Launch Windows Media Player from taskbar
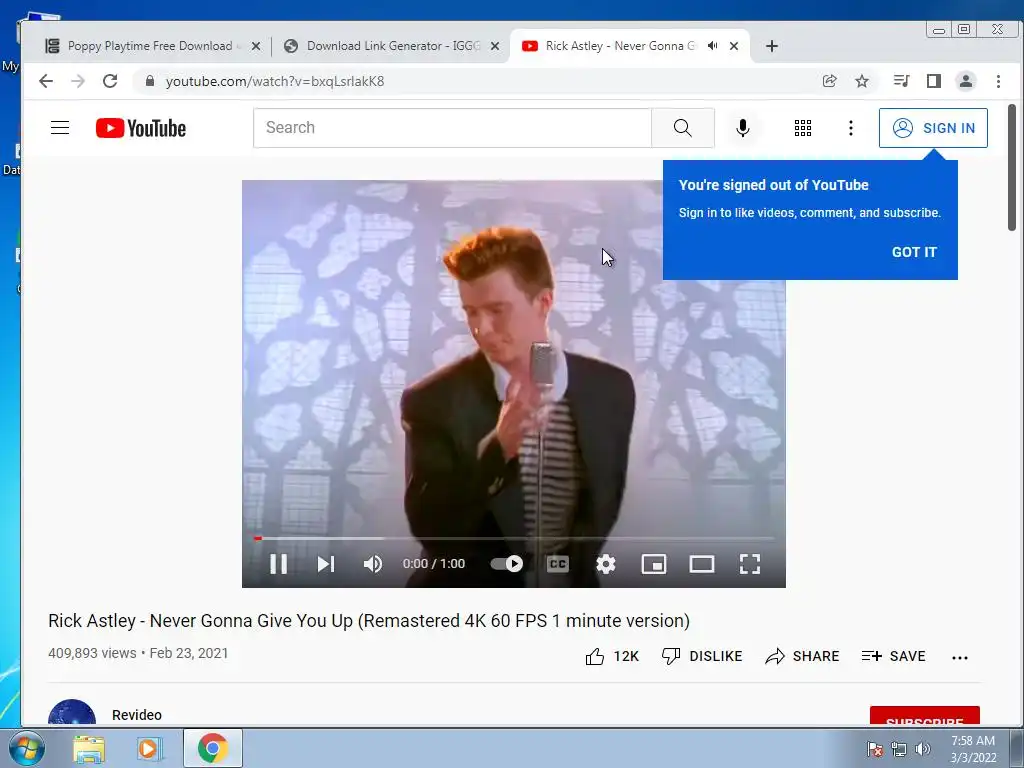Viewport: 1024px width, 768px height. 149,749
